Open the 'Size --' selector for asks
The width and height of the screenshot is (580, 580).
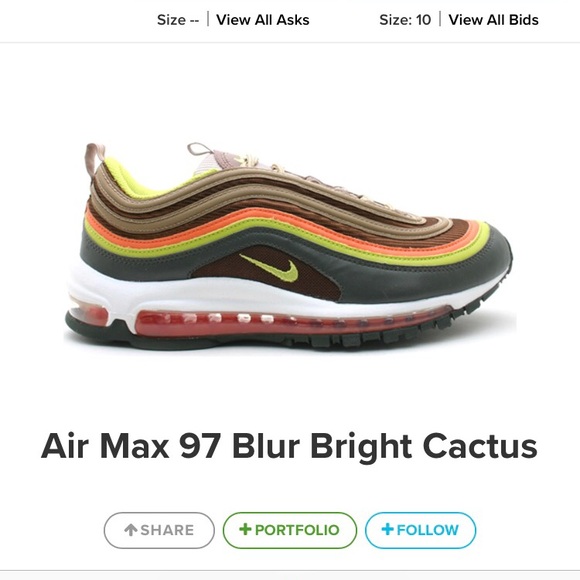178,20
